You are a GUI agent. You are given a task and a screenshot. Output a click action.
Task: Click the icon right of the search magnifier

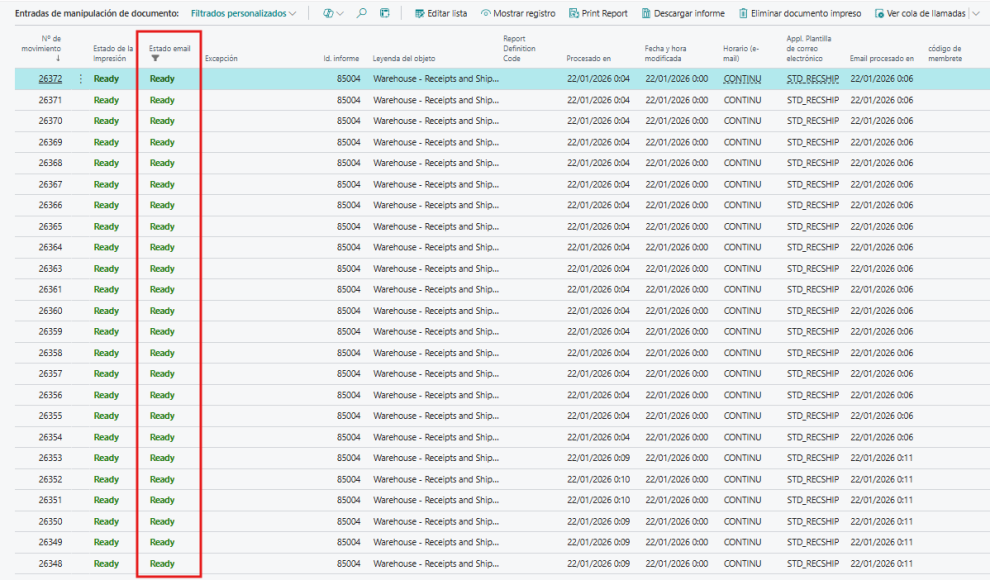(385, 13)
